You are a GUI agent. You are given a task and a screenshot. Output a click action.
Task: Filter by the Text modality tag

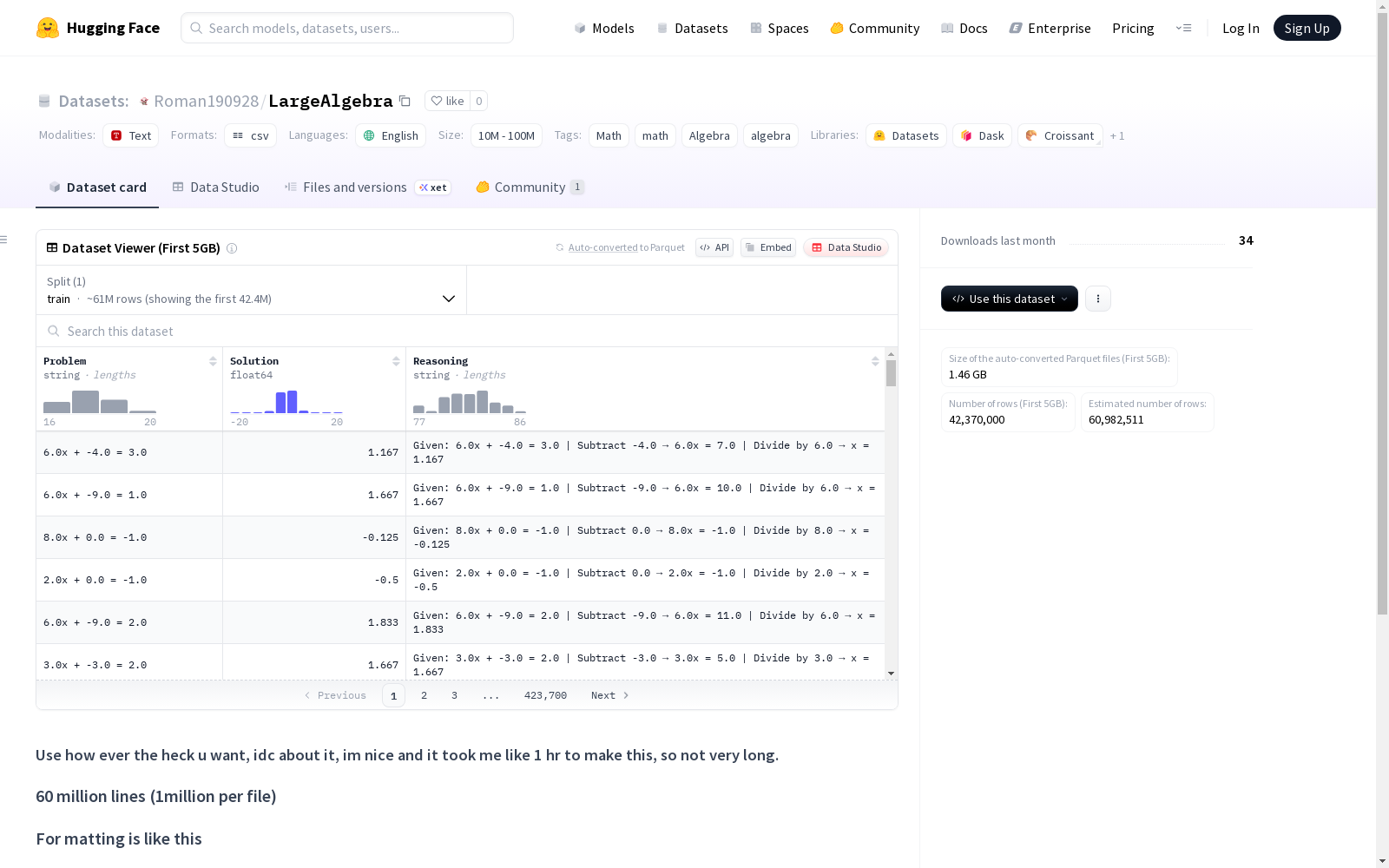point(131,135)
